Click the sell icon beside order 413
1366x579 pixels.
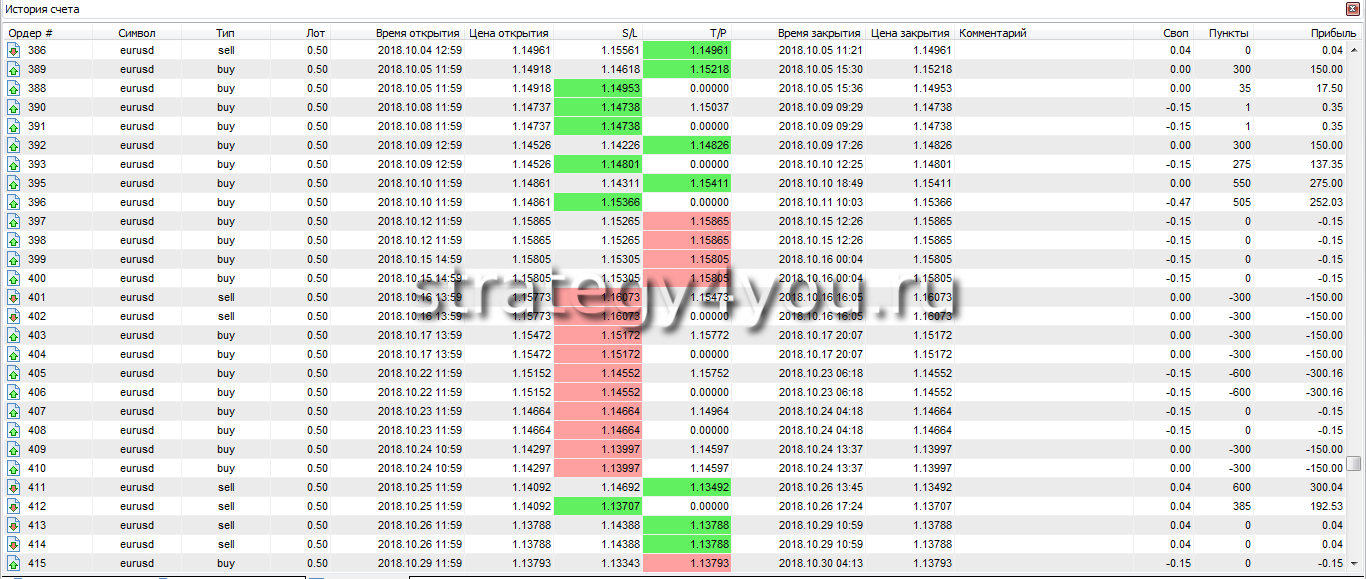coord(14,525)
